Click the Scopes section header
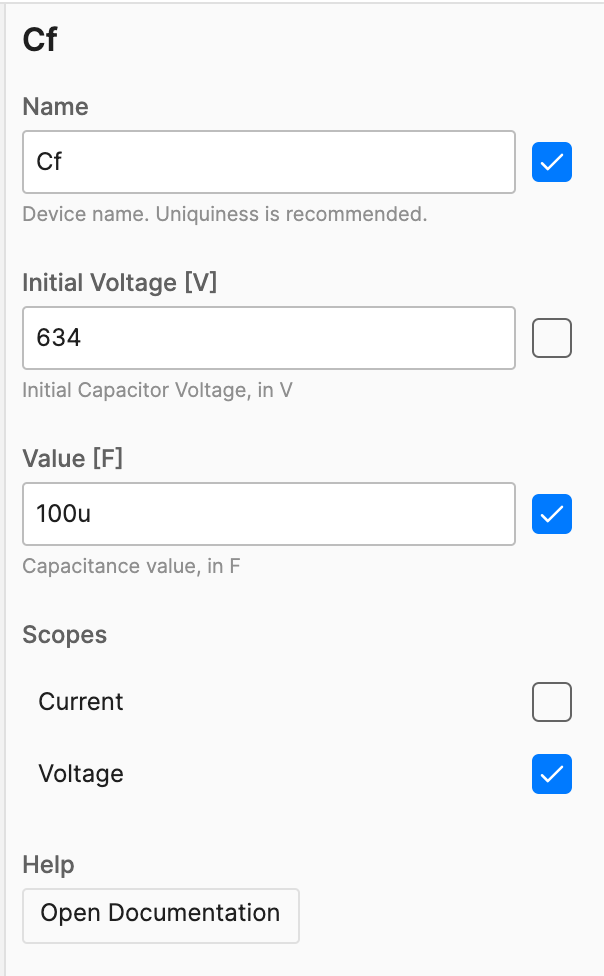Screen dimensions: 604x976 point(64,635)
